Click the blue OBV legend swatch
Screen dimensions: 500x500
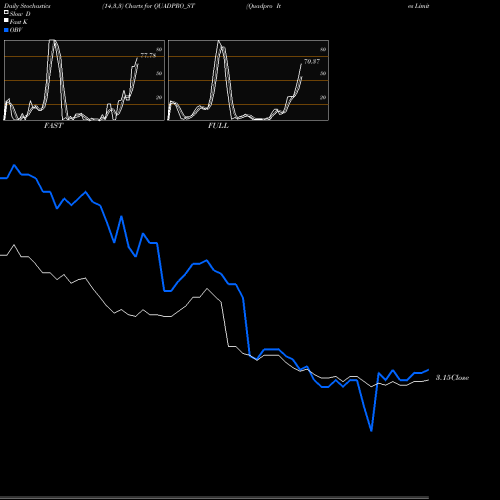(x=6, y=30)
